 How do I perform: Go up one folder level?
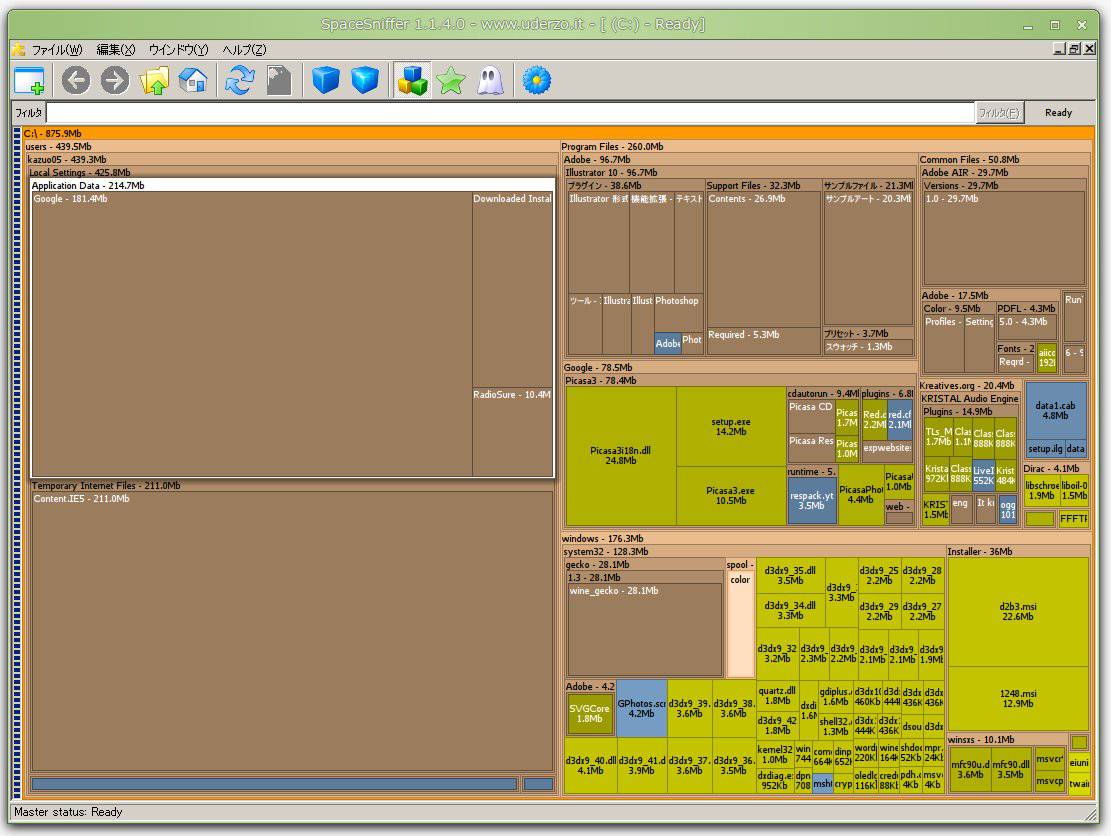point(154,80)
